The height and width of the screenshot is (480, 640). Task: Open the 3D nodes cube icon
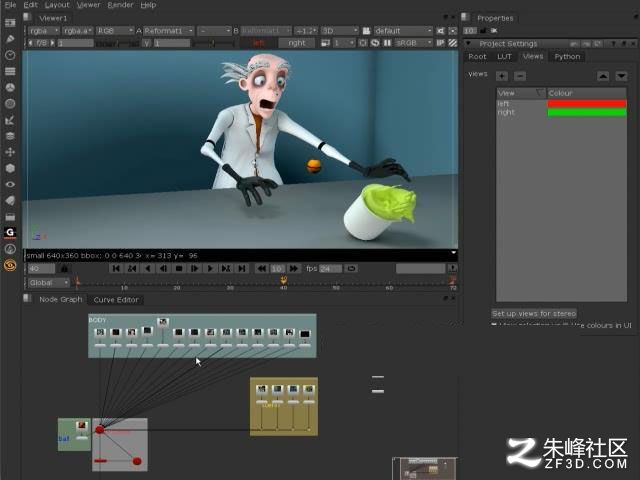point(10,168)
